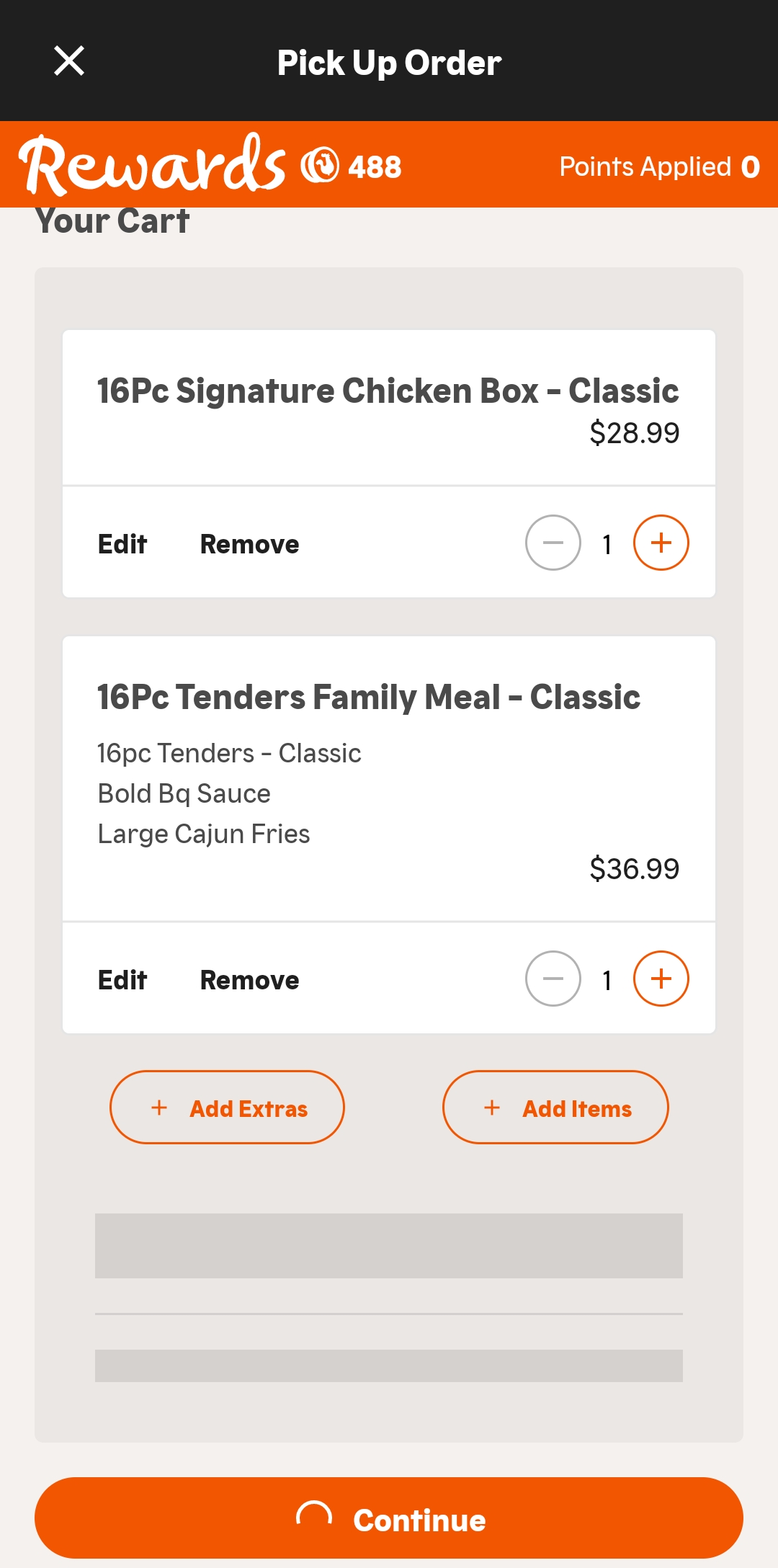Tap the Add Extras button
778x1568 pixels.
227,1108
